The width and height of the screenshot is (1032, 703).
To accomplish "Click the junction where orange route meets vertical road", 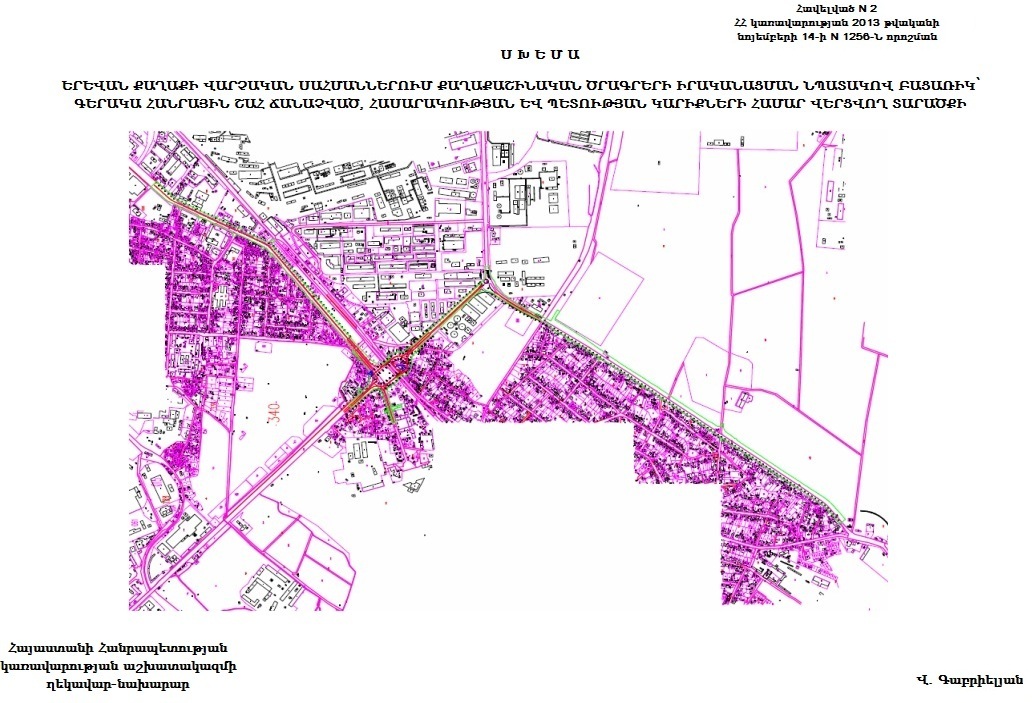I will (487, 285).
